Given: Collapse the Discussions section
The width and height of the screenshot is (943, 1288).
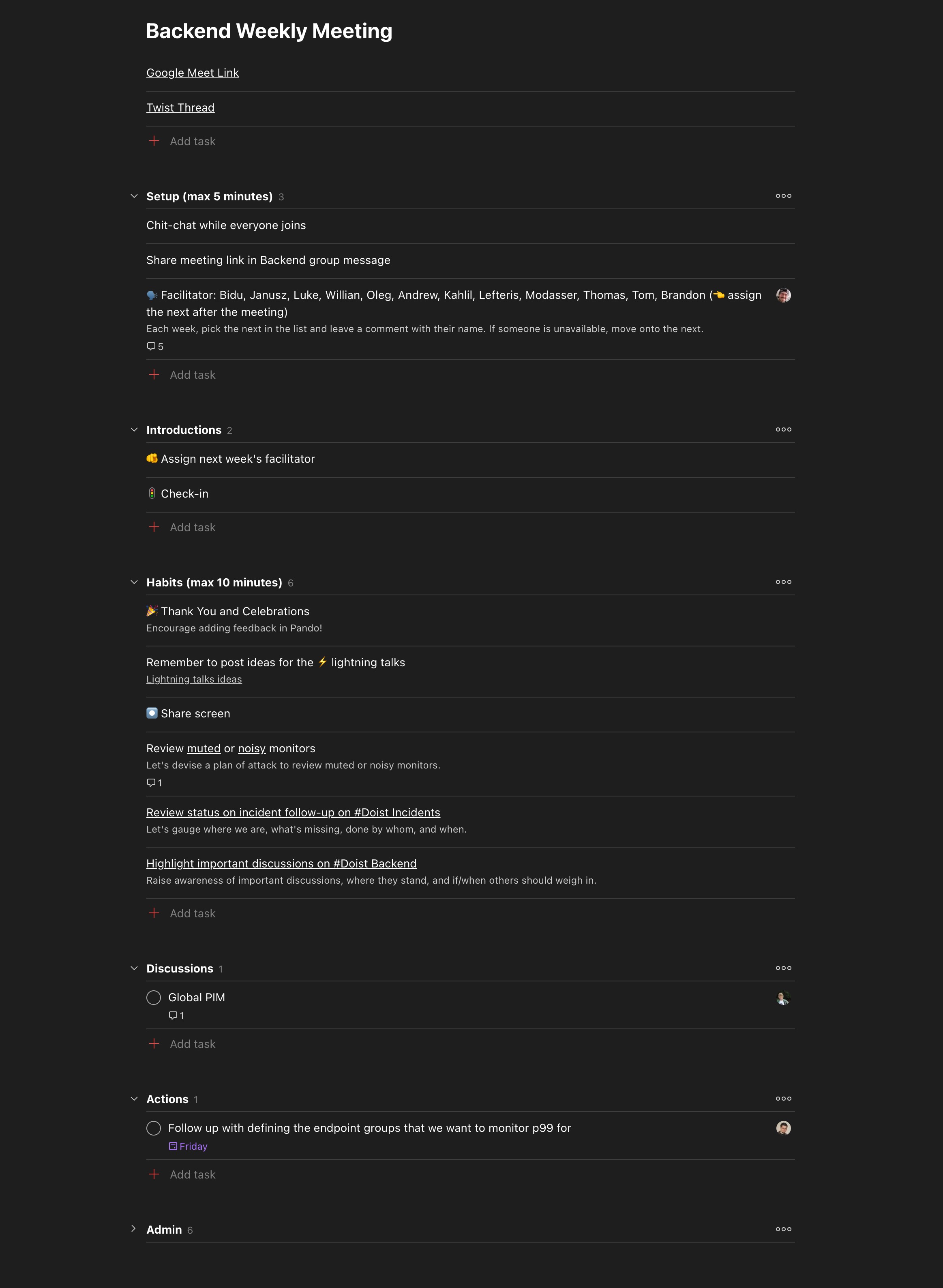Looking at the screenshot, I should [134, 968].
